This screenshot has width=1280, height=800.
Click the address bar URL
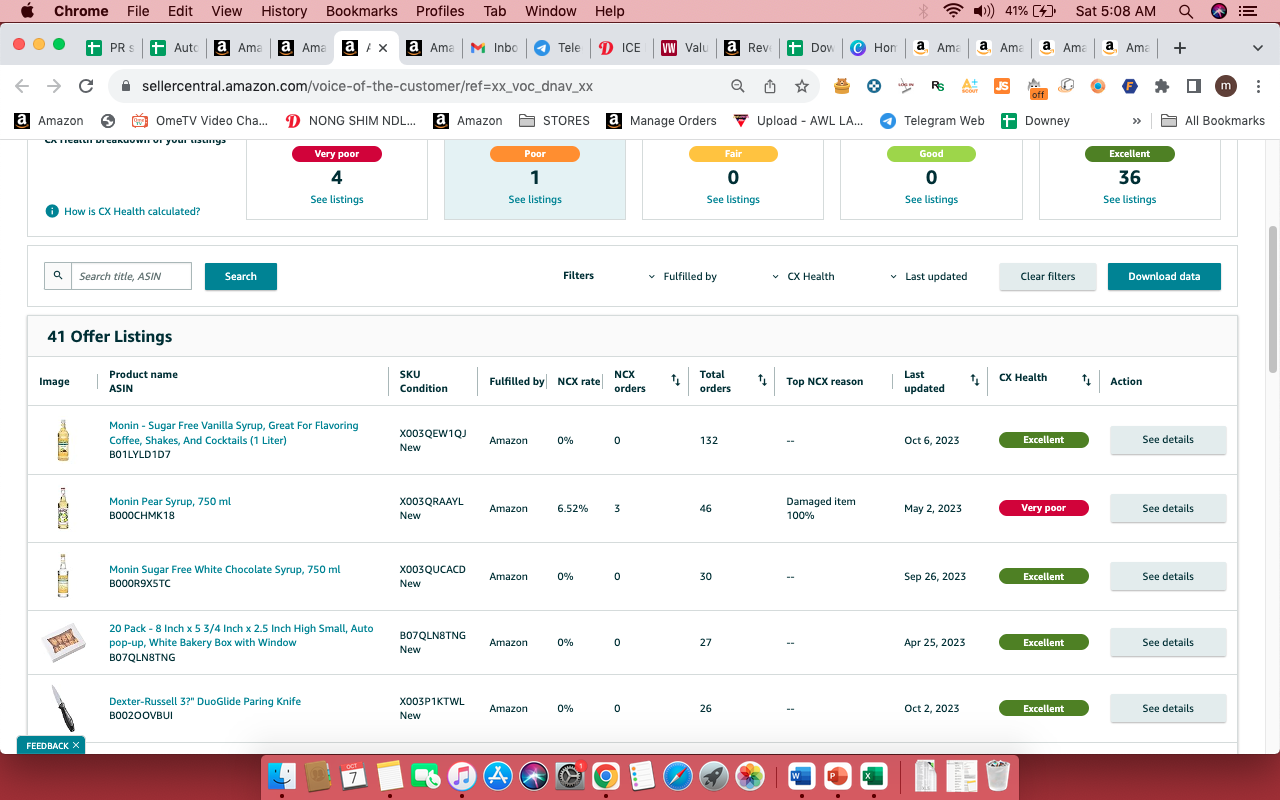[x=367, y=86]
